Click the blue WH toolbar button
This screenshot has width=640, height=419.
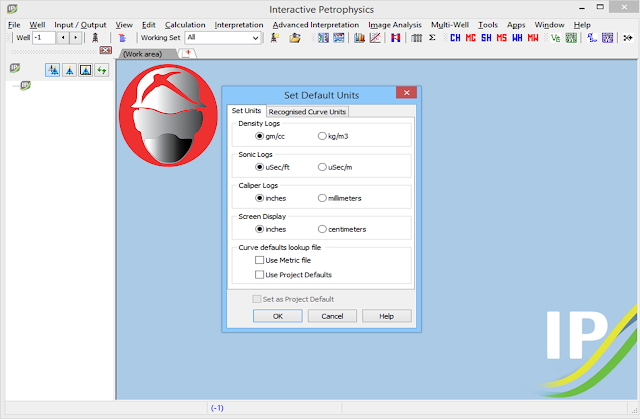click(x=517, y=38)
